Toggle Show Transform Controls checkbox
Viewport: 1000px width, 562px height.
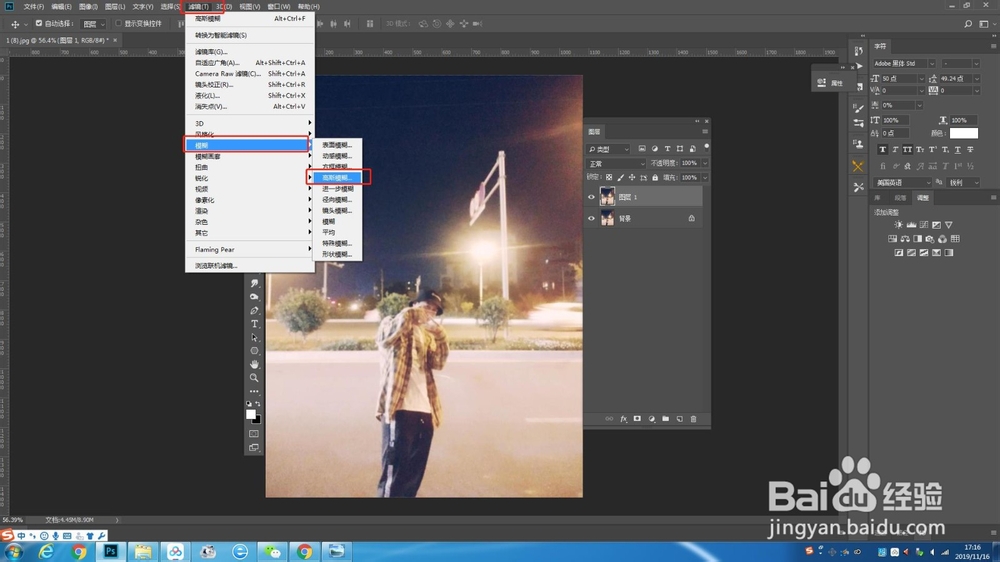coord(119,24)
